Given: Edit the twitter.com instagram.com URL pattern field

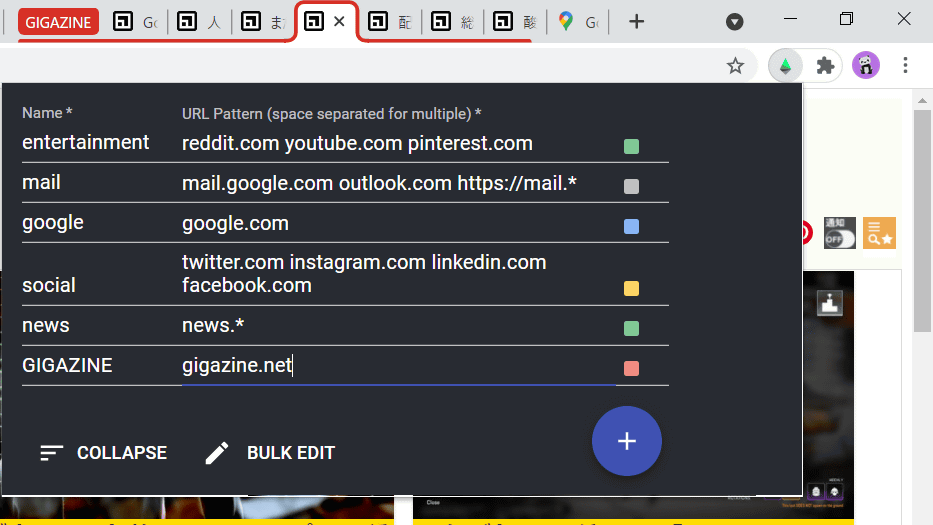Looking at the screenshot, I should pos(399,274).
